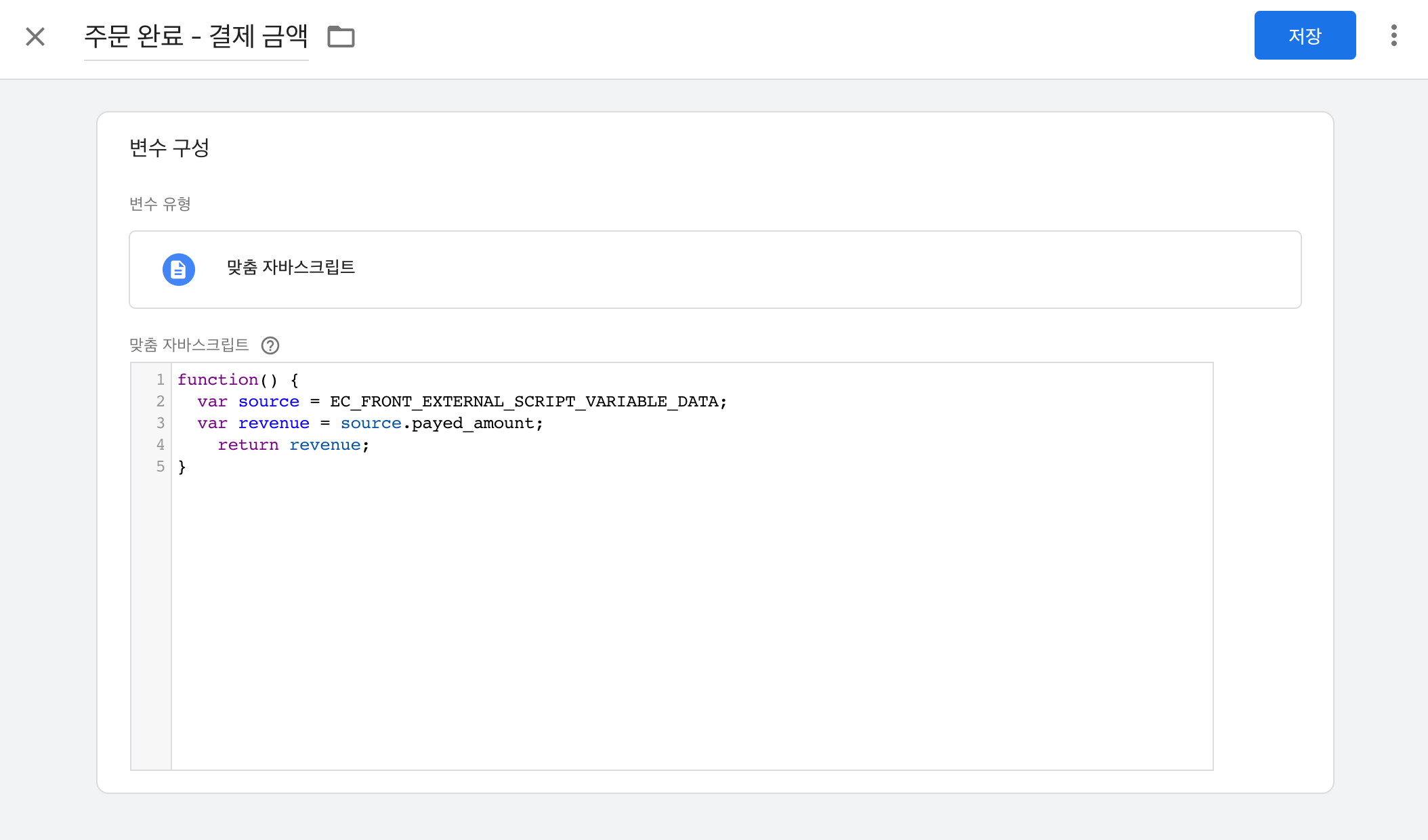Viewport: 1428px width, 840px height.
Task: Click the variable name field 주문 완료 - 결제 금액
Action: click(196, 37)
